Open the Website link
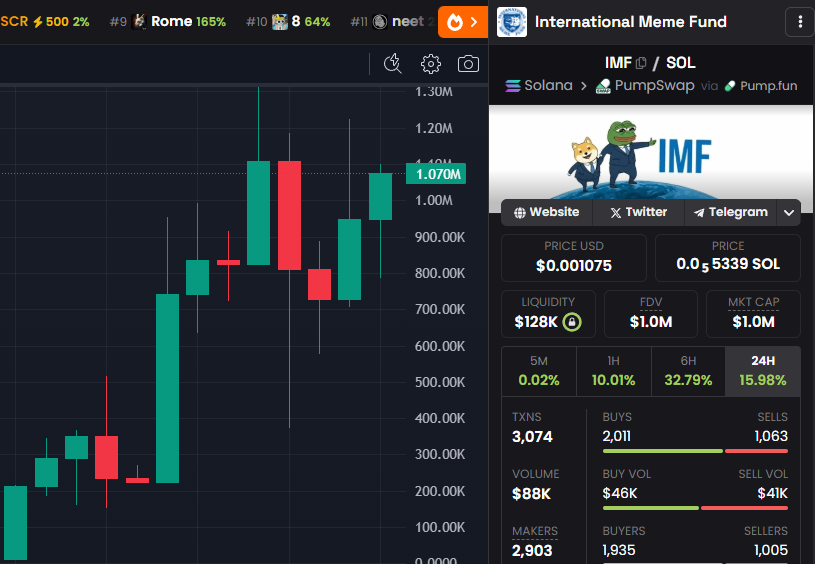This screenshot has height=564, width=815. coord(546,212)
